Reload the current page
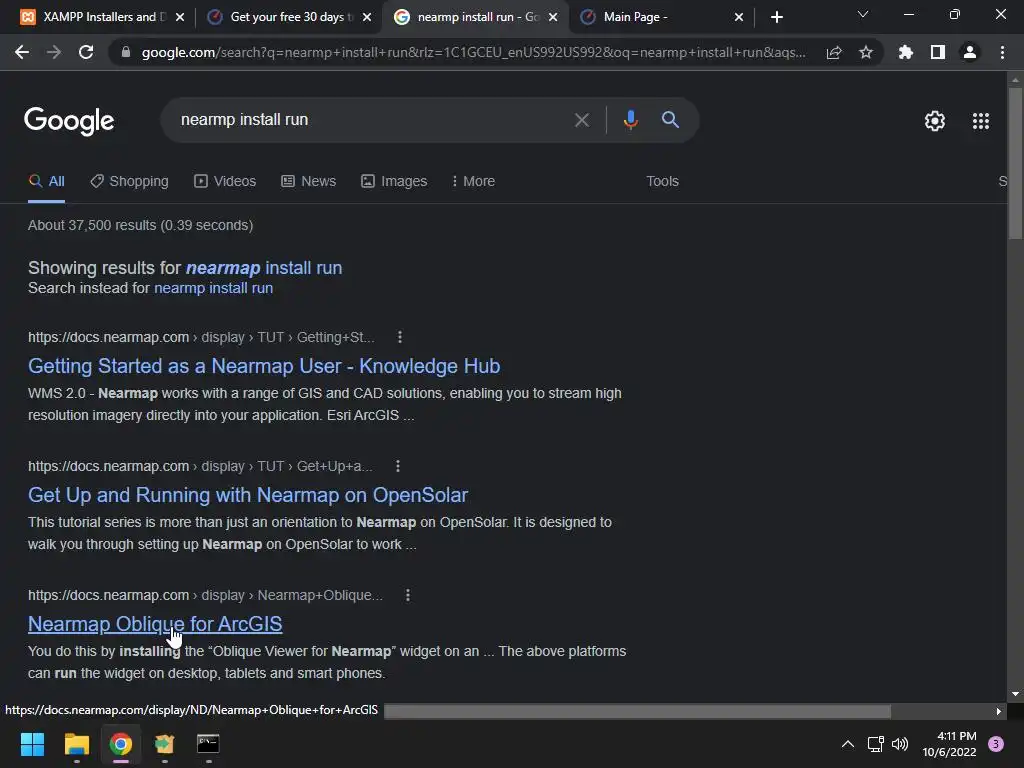Viewport: 1024px width, 768px height. (x=86, y=52)
